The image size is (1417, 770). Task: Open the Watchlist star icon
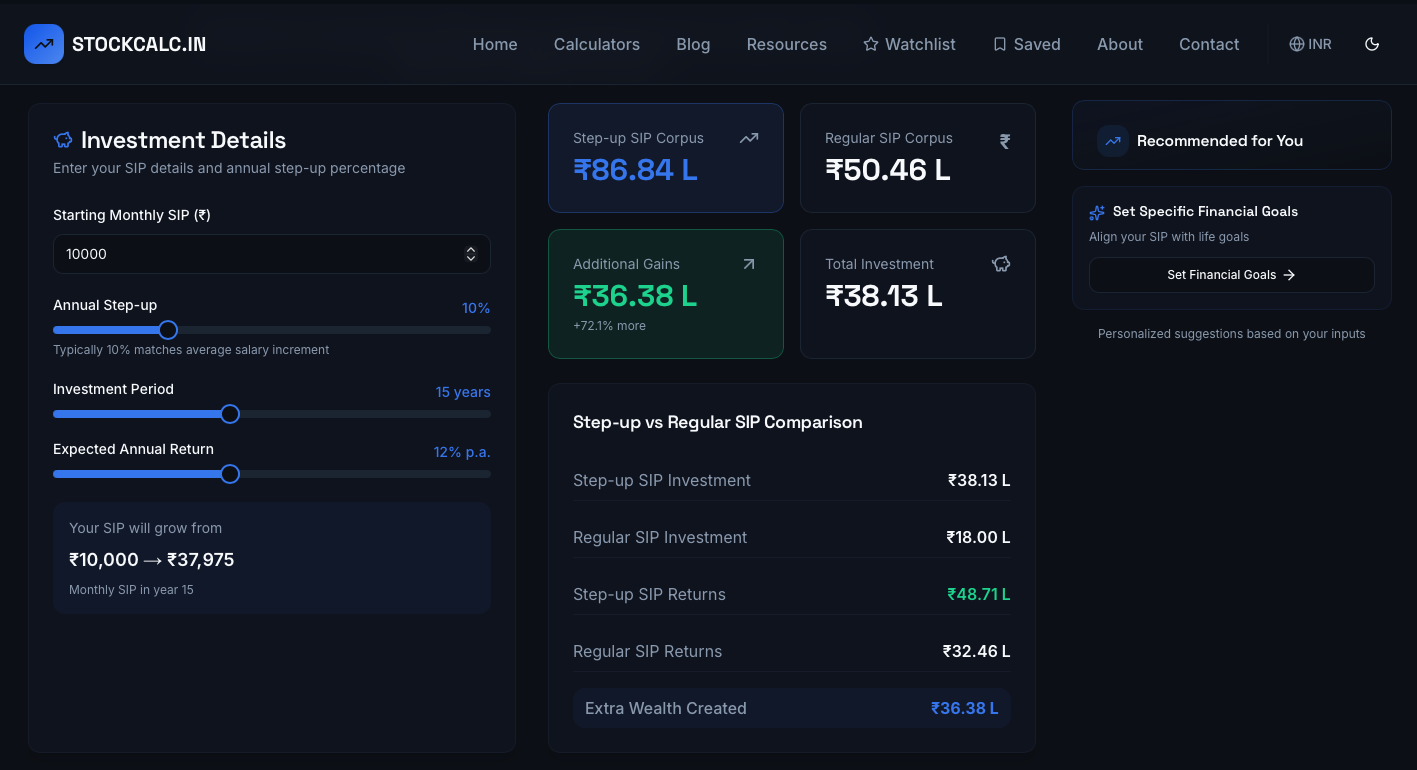[869, 43]
